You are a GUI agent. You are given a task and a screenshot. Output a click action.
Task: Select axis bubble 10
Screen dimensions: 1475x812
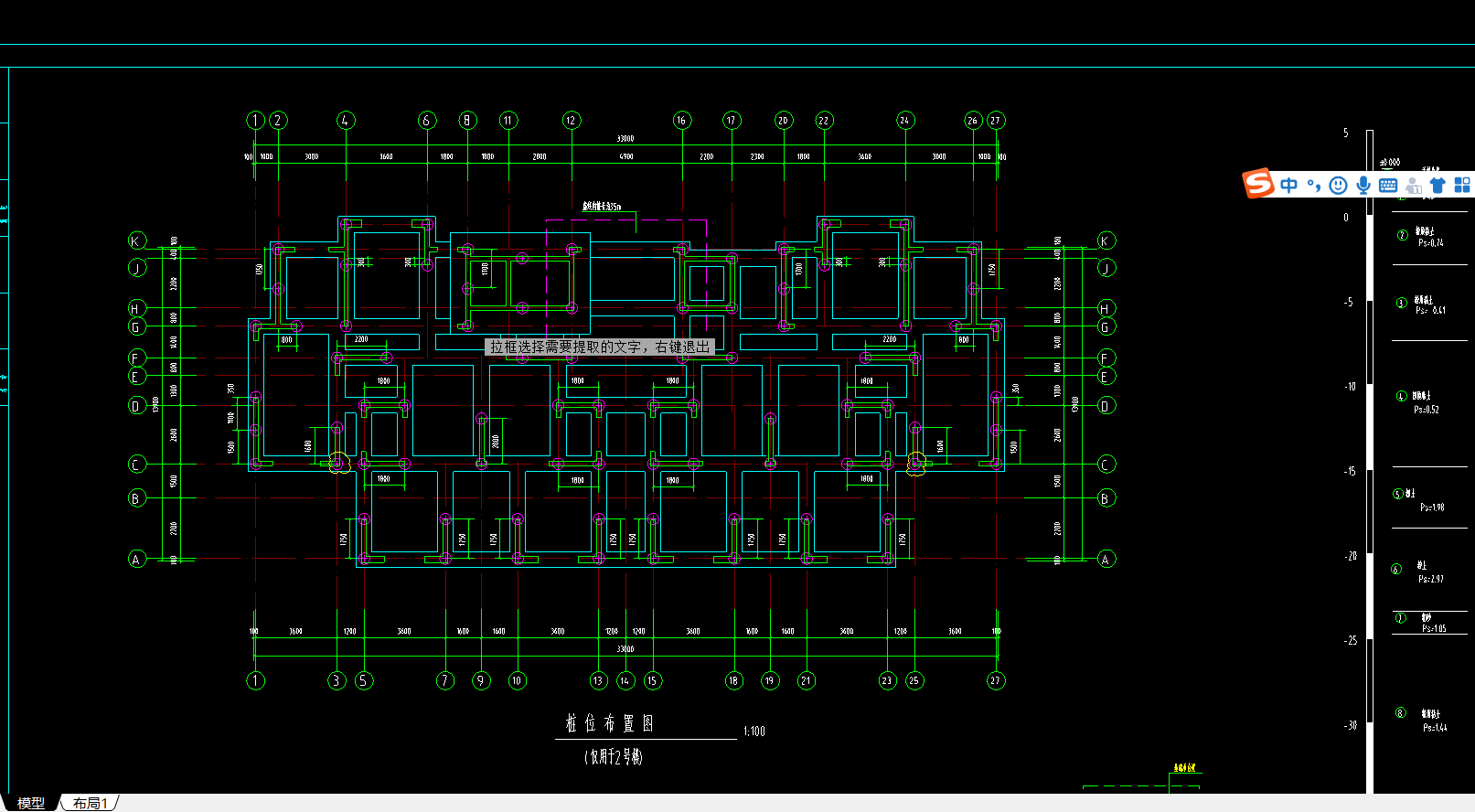pos(518,680)
